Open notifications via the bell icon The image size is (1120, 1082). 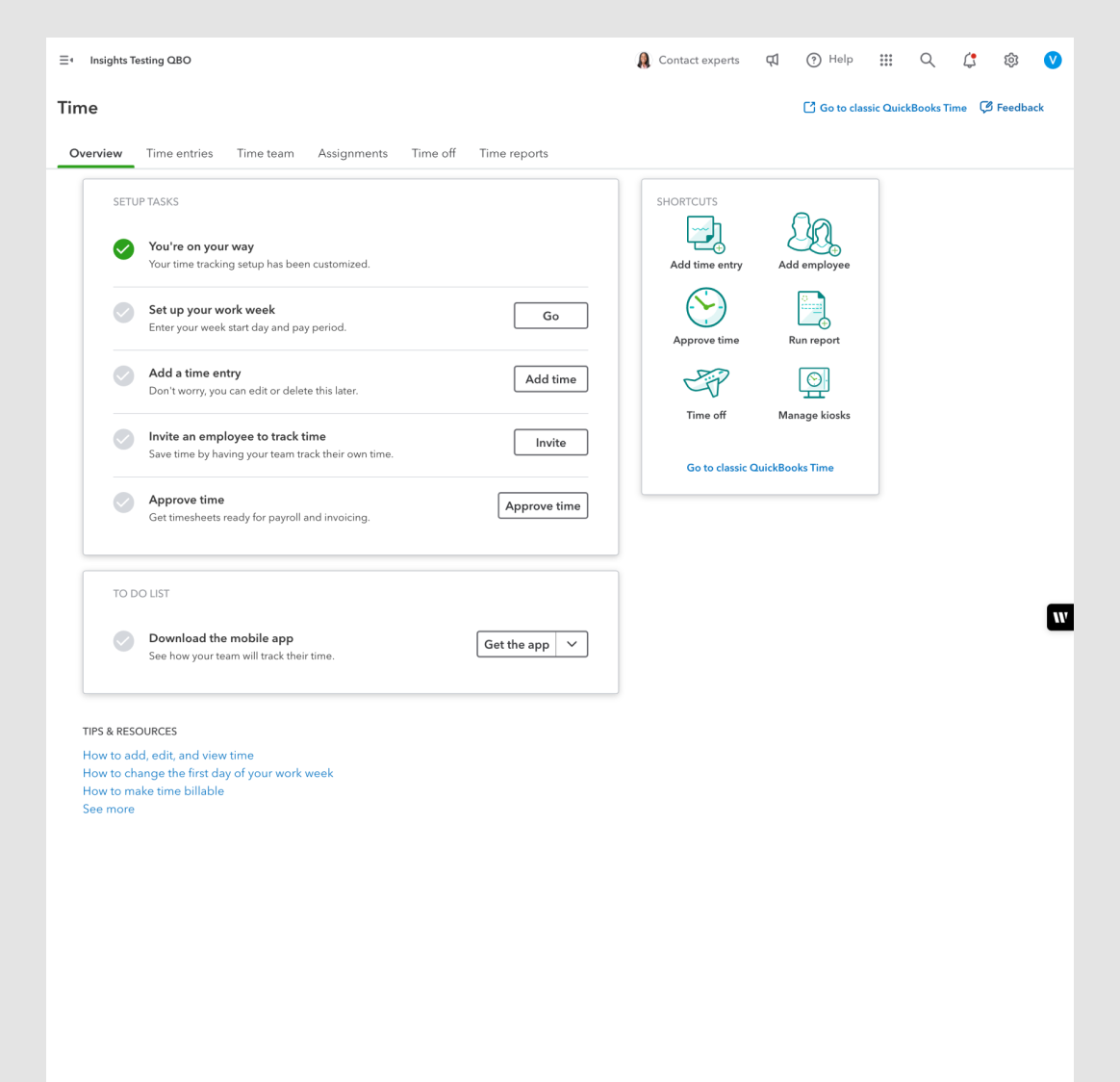tap(969, 60)
